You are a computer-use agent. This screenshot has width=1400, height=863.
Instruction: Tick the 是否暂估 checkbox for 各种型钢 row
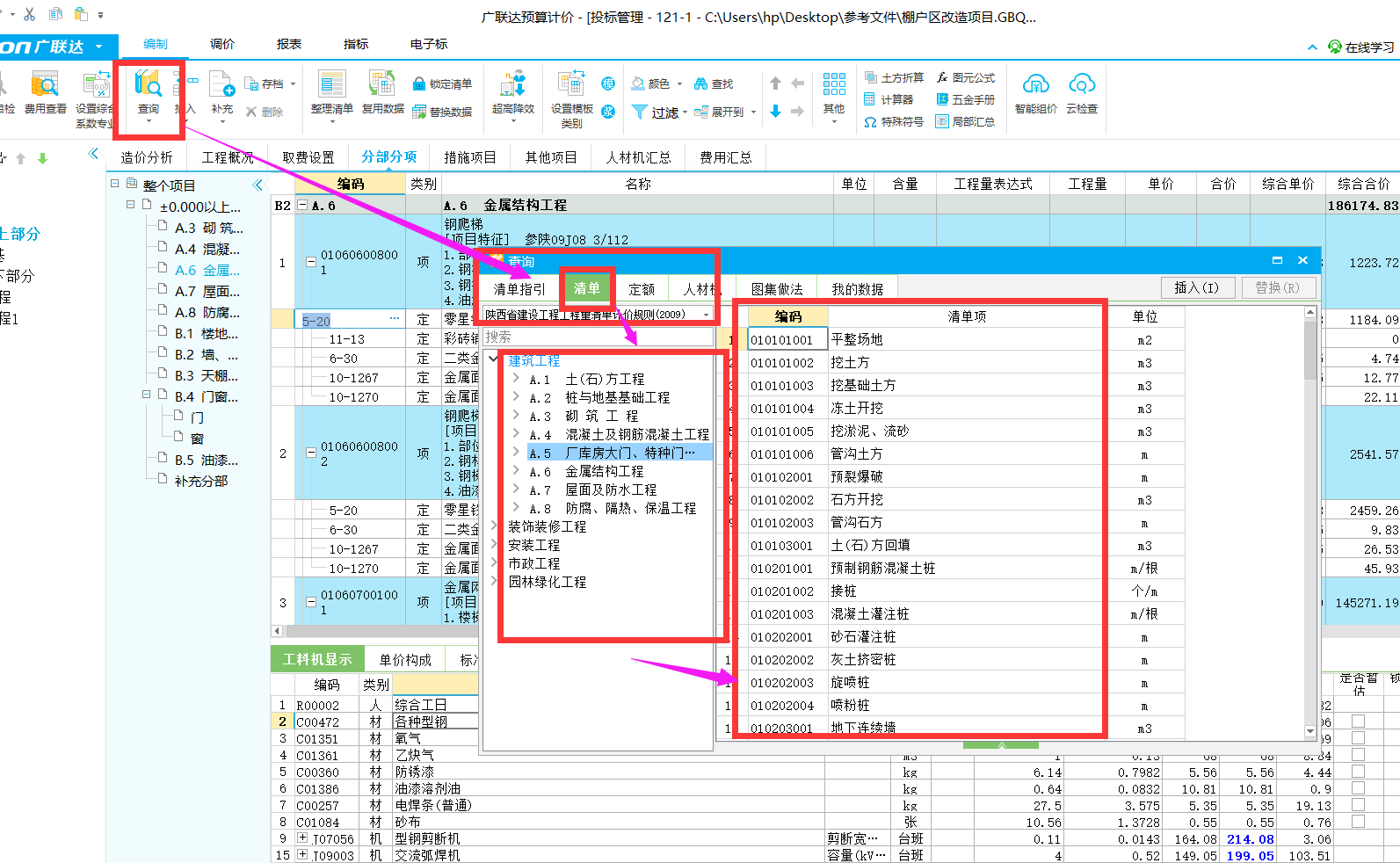1358,721
